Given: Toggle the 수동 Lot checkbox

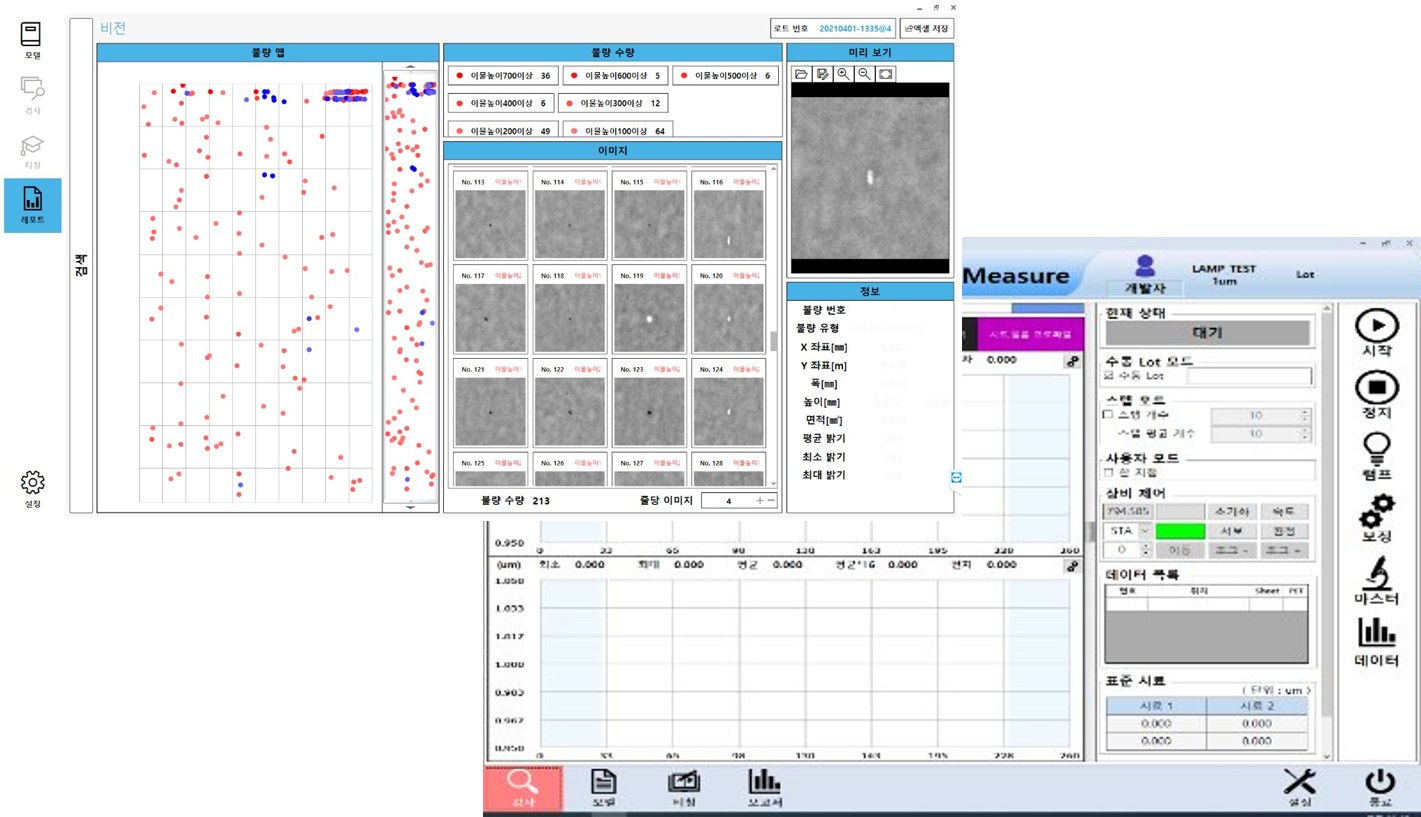Looking at the screenshot, I should pyautogui.click(x=1108, y=376).
